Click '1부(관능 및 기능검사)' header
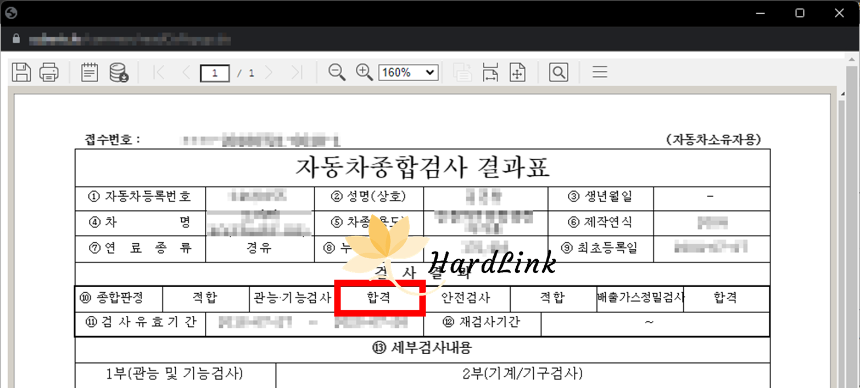Screen dimensions: 860x388 tap(175, 375)
